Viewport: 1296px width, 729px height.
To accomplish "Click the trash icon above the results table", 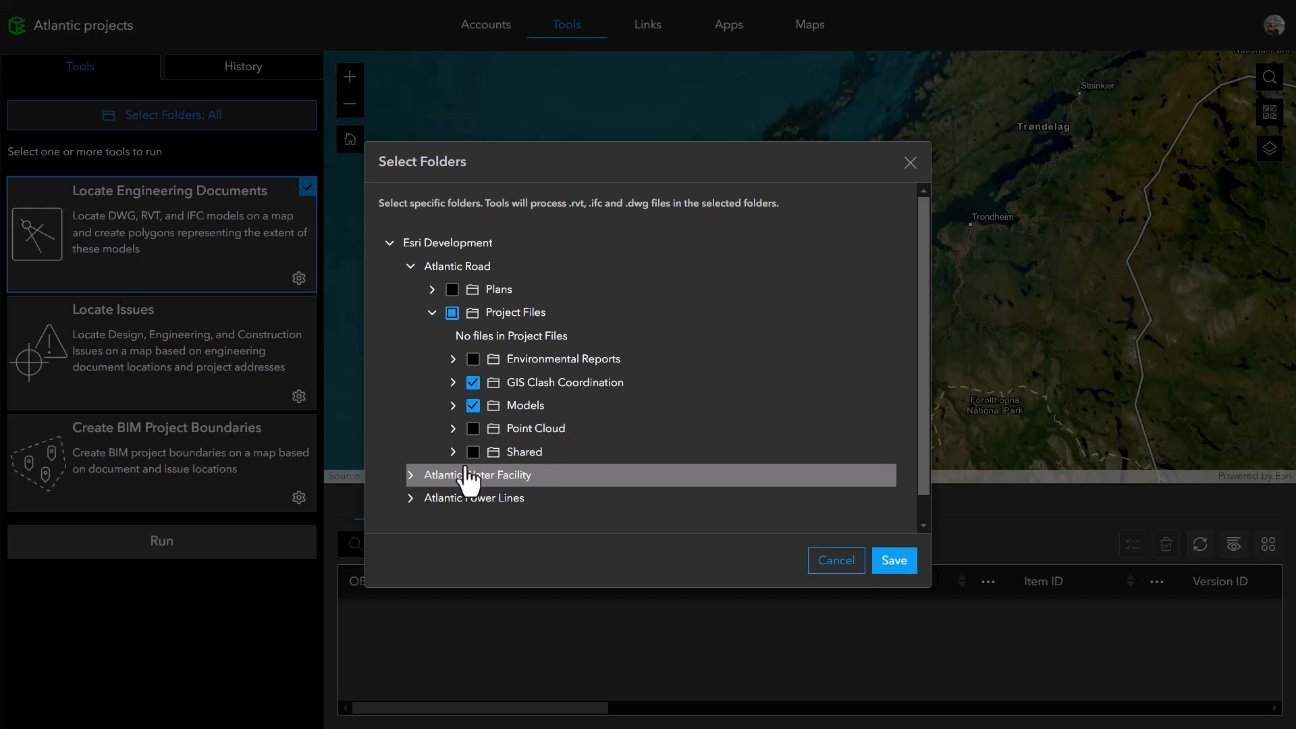I will point(1166,543).
